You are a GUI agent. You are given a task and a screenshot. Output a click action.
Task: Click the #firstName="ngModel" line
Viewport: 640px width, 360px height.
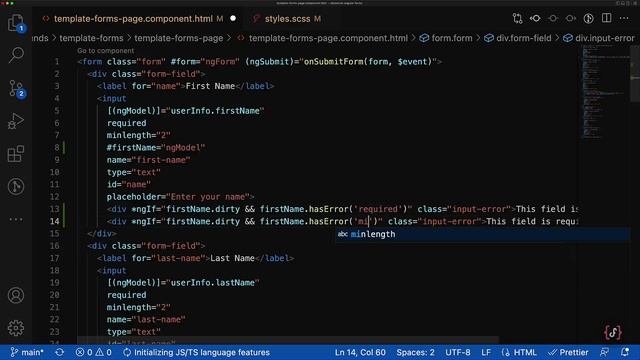(156, 147)
